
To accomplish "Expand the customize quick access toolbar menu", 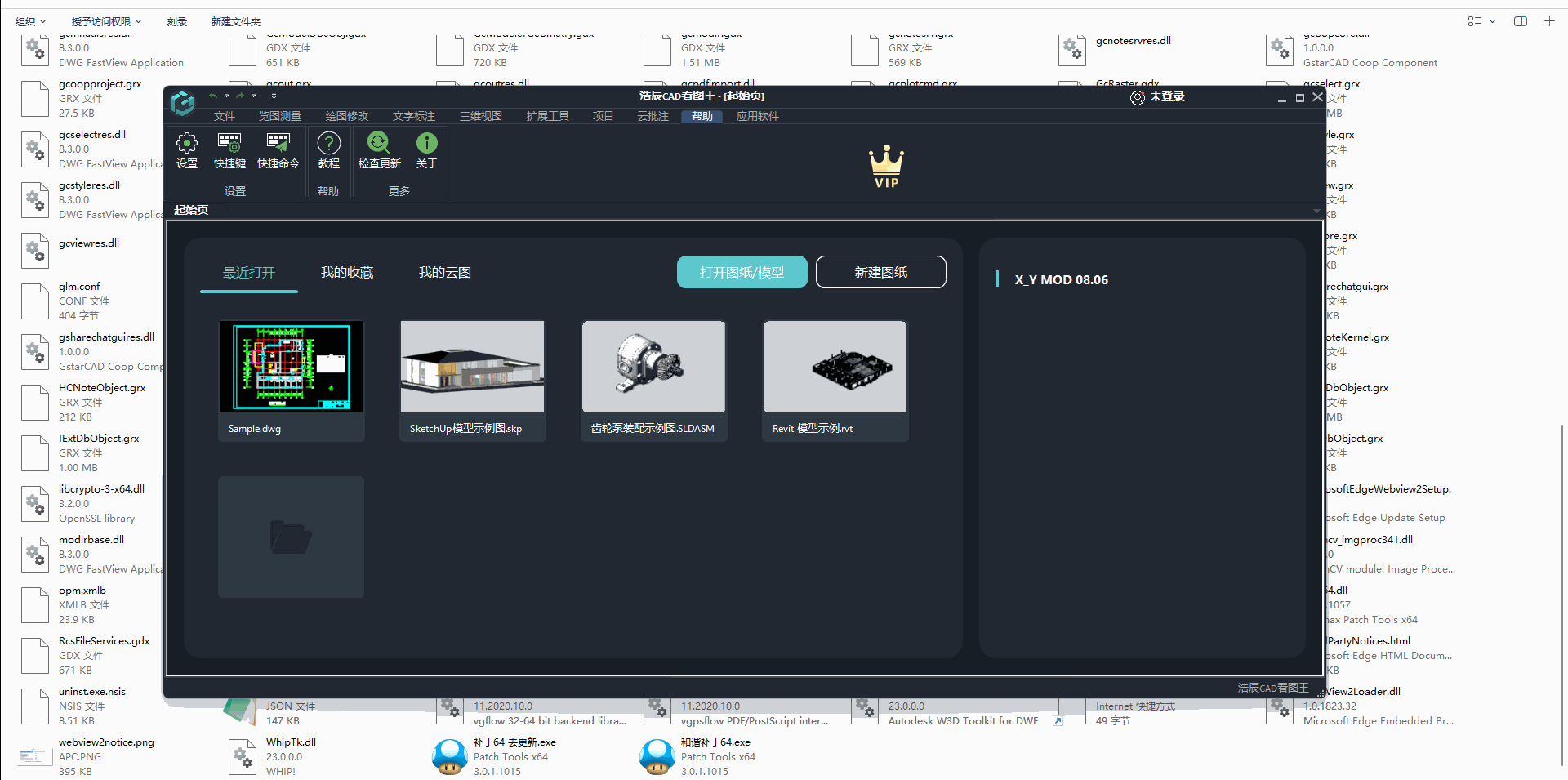I will click(274, 96).
